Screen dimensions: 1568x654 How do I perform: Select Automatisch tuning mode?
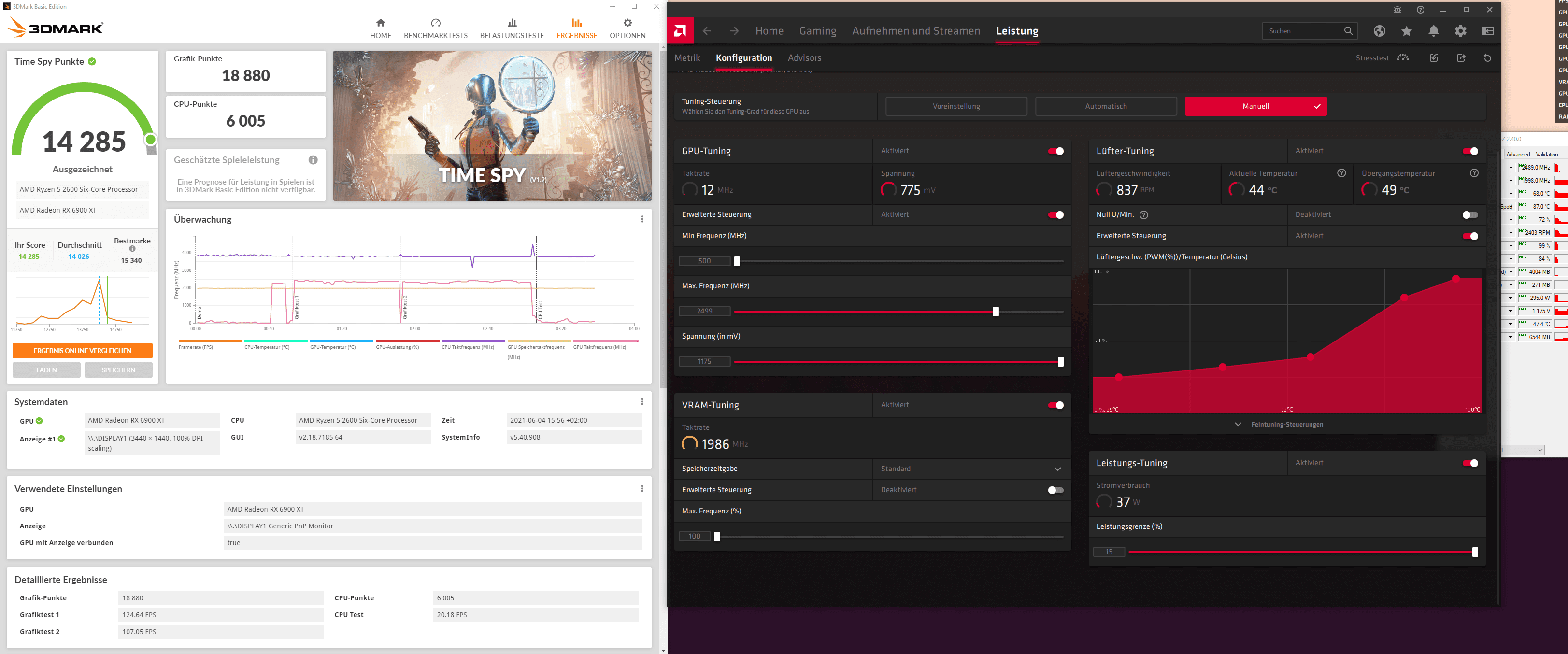coord(1106,106)
